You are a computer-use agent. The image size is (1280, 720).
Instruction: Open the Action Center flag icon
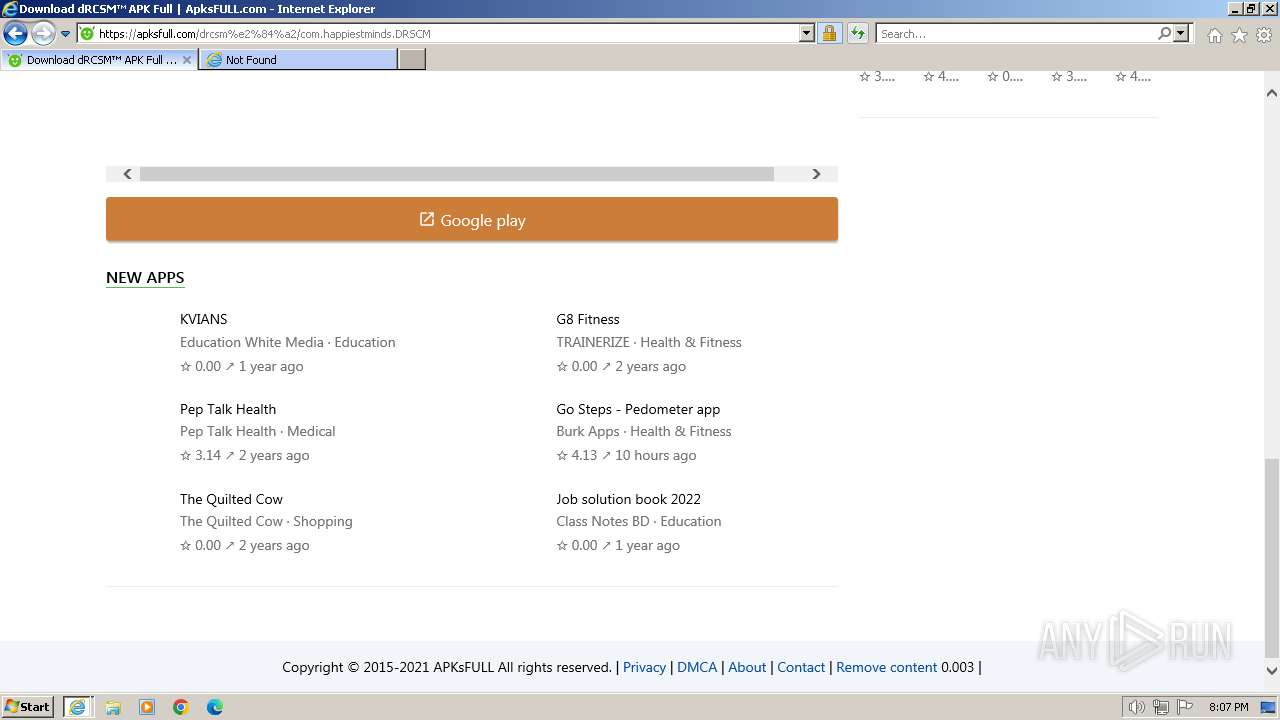(1185, 707)
